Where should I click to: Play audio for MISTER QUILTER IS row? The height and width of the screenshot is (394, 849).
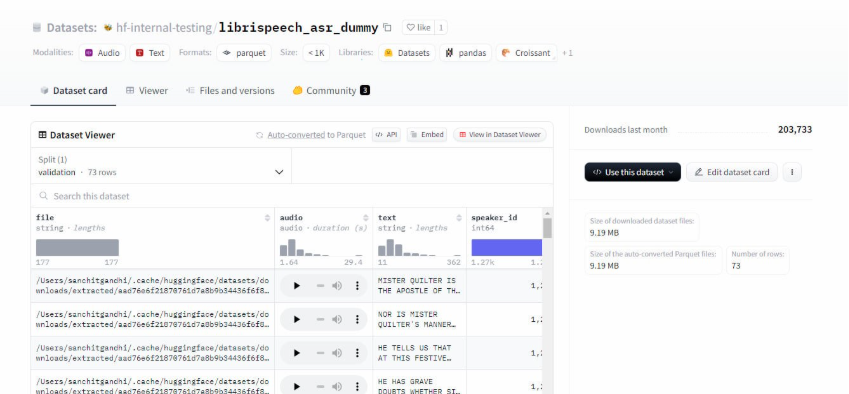(x=296, y=286)
